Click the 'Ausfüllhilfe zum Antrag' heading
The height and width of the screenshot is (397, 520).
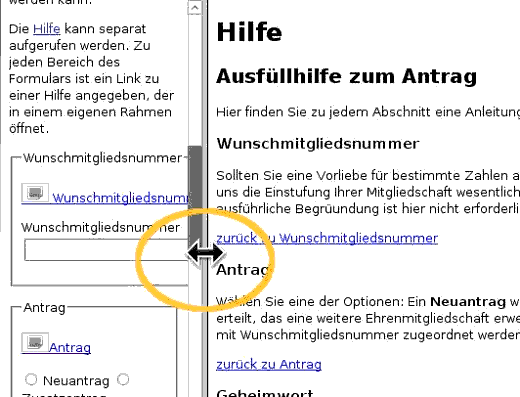(x=346, y=76)
